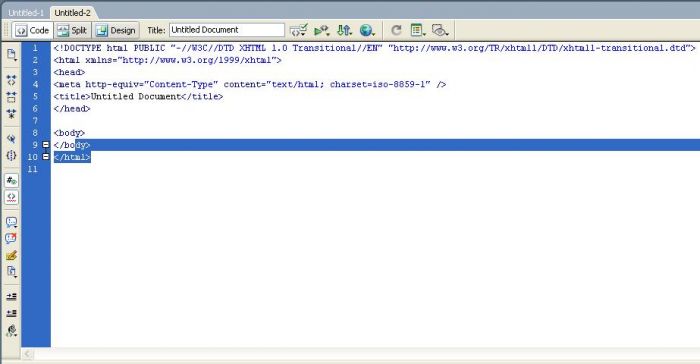
Task: Click the Collapse Selection icon
Action: click(12, 97)
